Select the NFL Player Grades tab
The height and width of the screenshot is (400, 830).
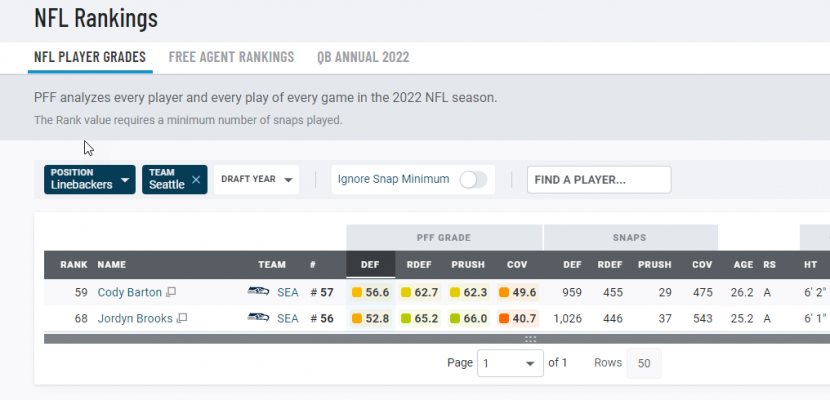tap(90, 57)
